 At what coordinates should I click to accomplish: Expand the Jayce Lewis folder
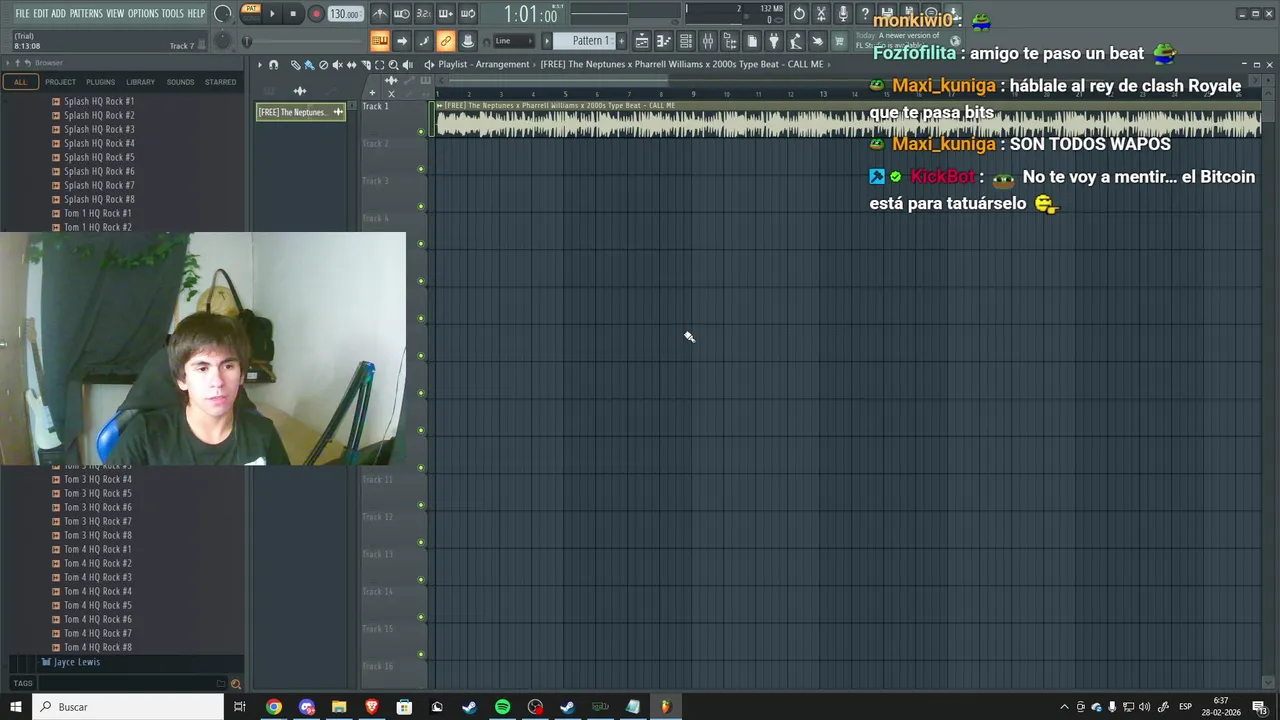(77, 662)
